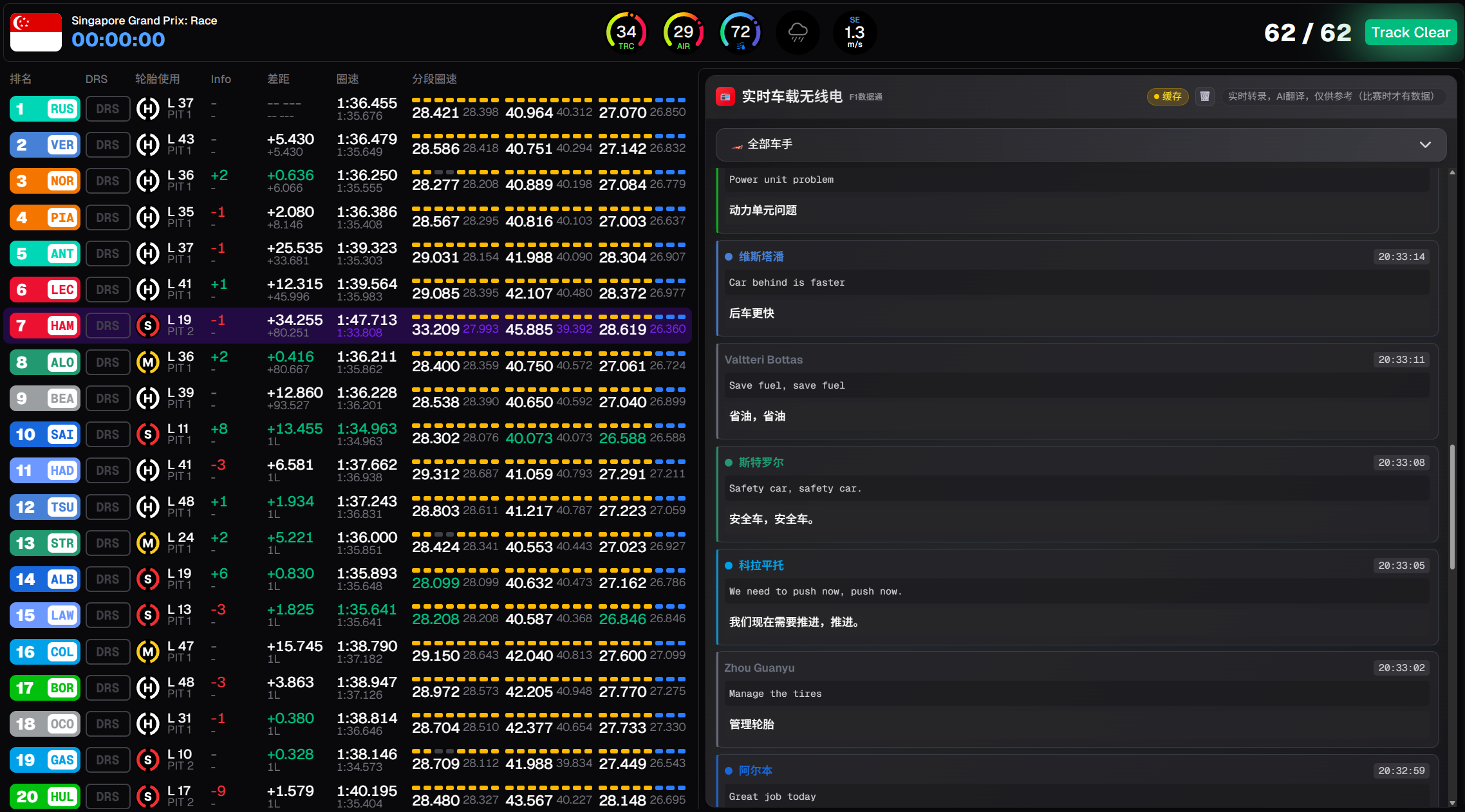Click the green Track Clear button
1465x812 pixels.
(1410, 32)
